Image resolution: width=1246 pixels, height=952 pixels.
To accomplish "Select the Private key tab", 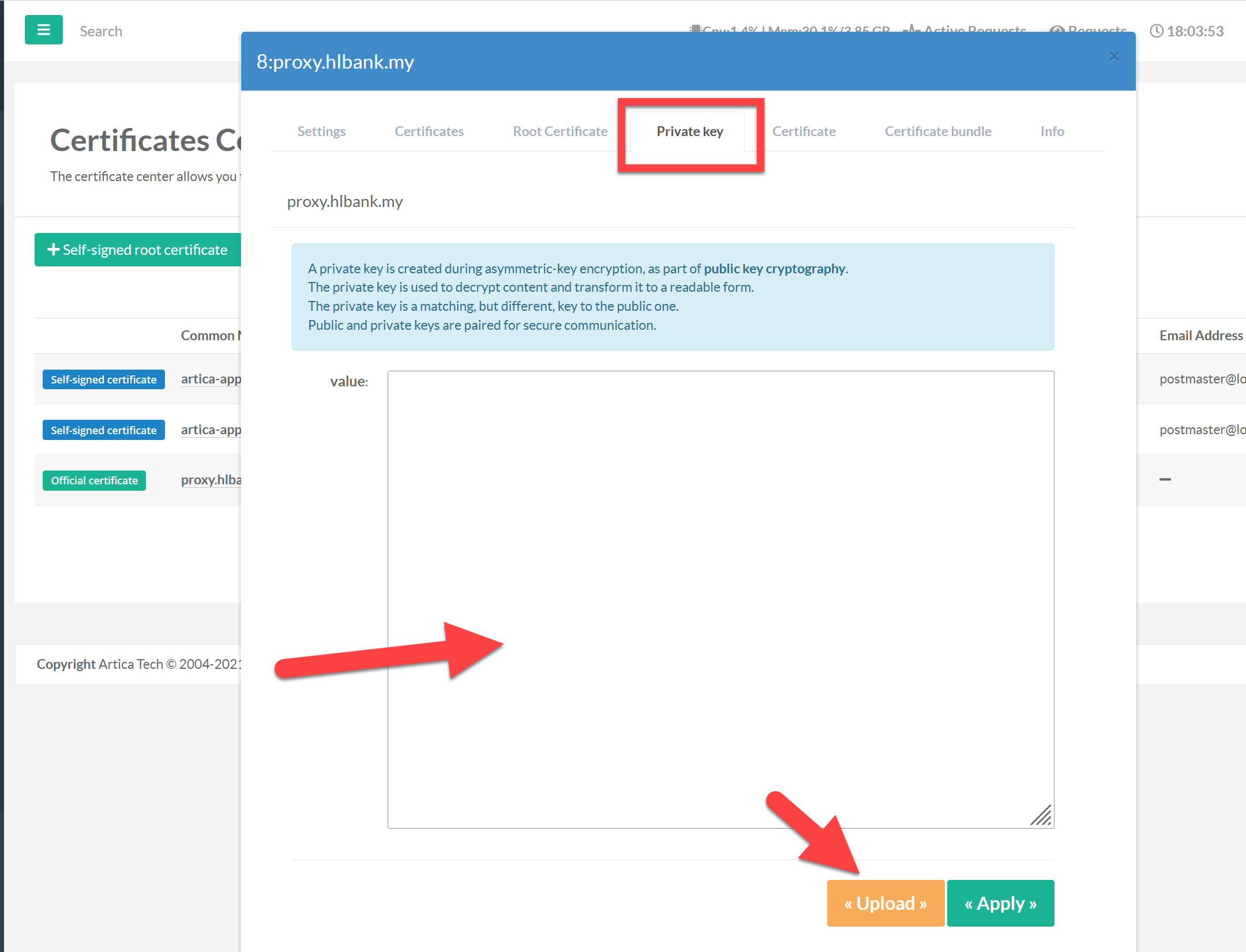I will (x=689, y=131).
